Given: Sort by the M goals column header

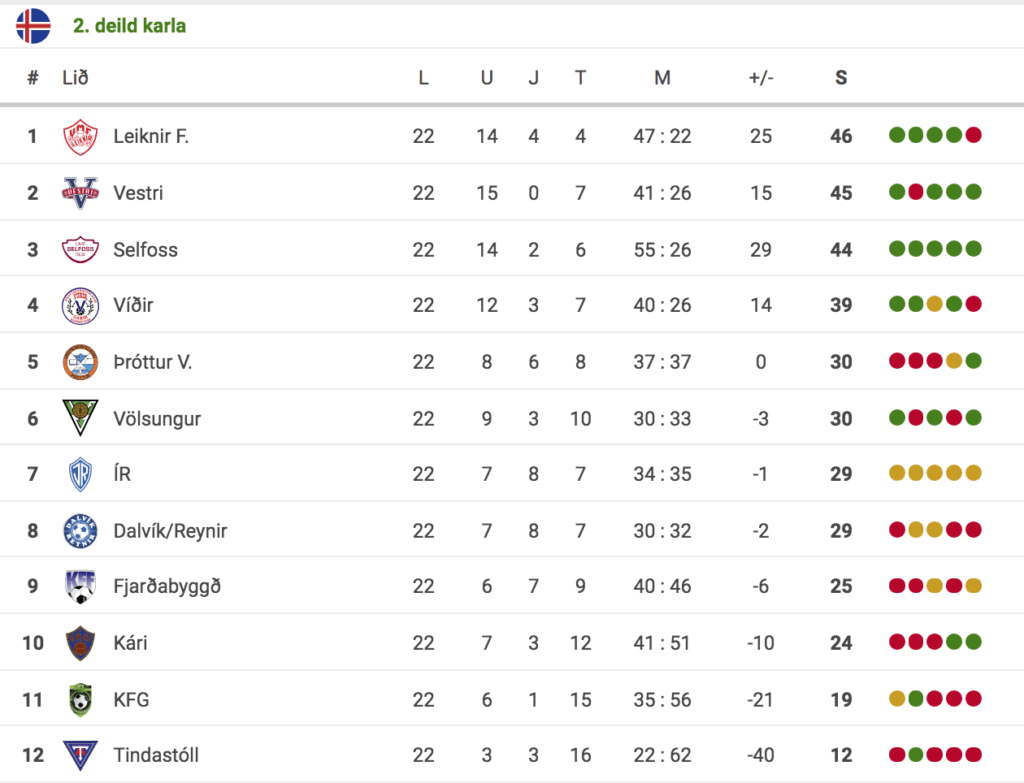Looking at the screenshot, I should 662,78.
